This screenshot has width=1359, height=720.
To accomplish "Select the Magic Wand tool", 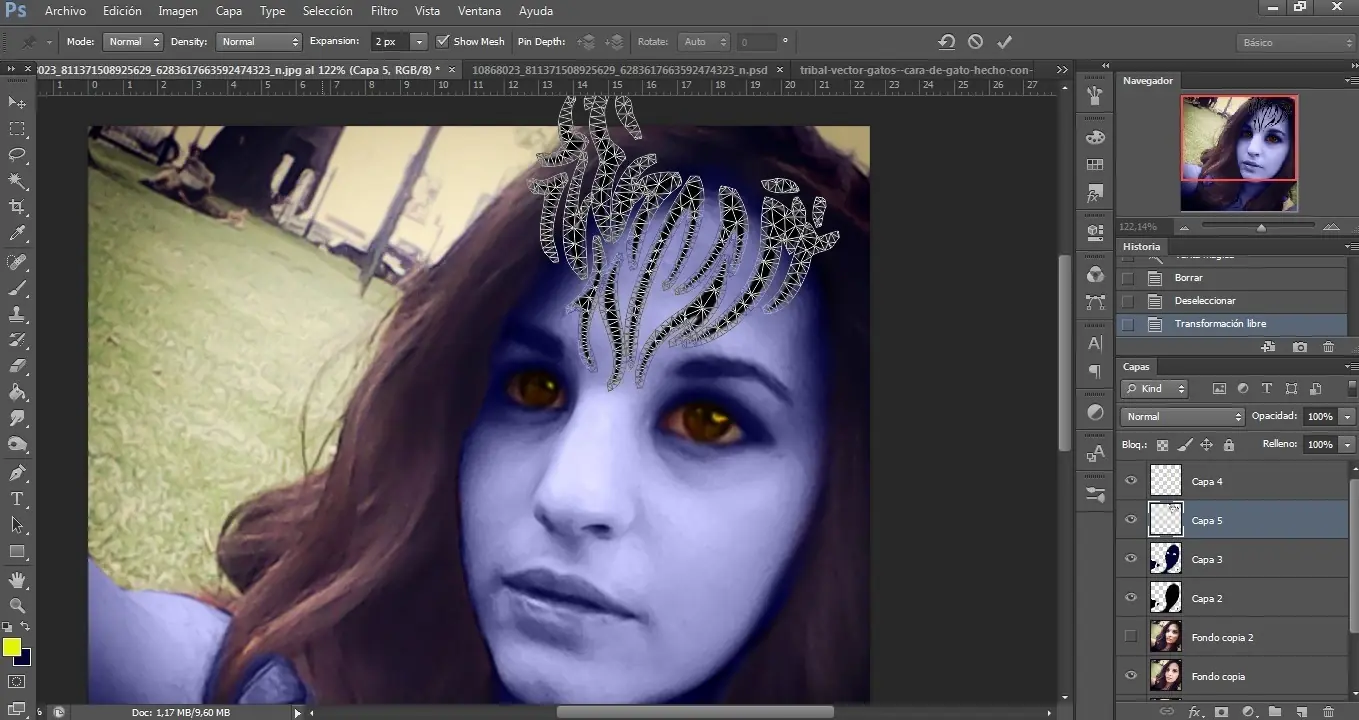I will click(x=17, y=181).
